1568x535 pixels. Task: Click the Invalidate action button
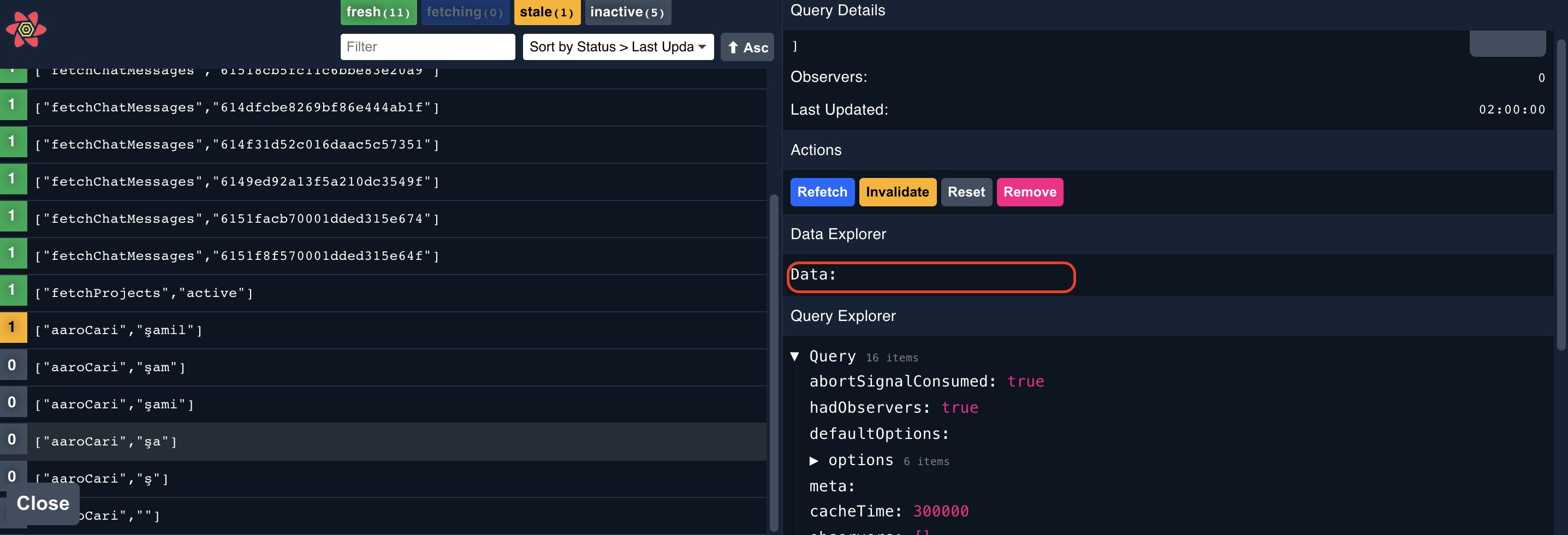[897, 192]
